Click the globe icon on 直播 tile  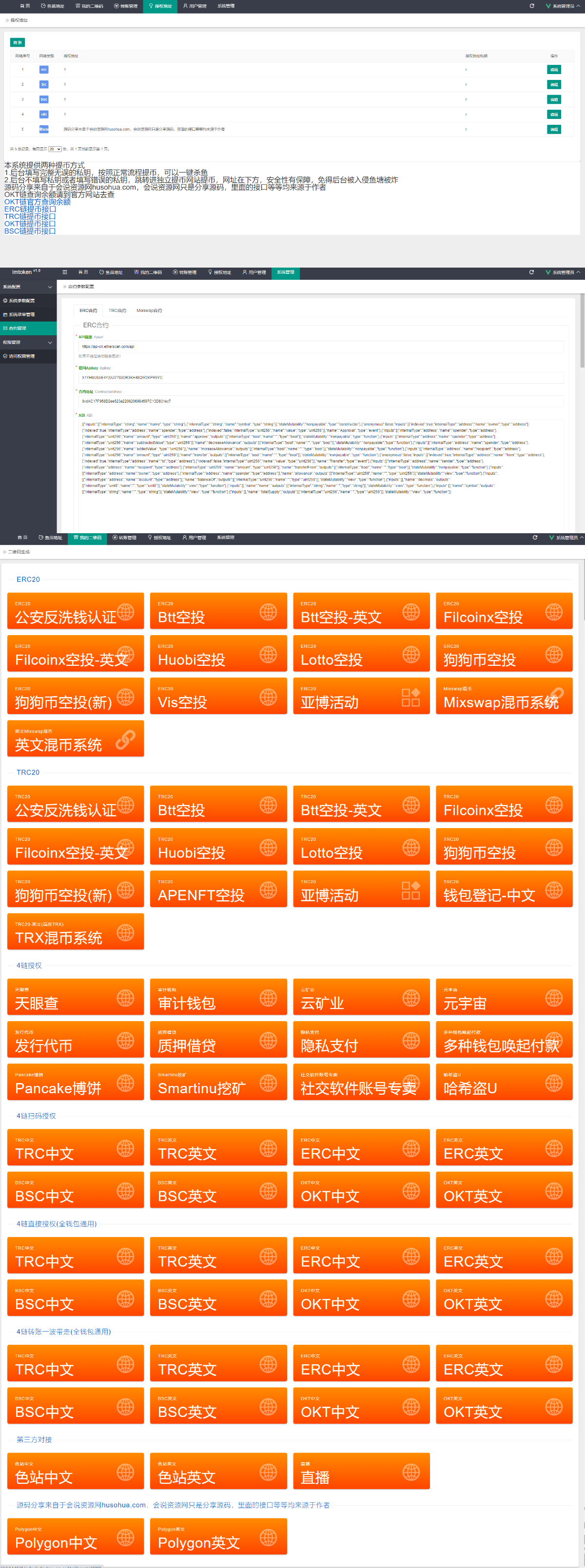(411, 1471)
